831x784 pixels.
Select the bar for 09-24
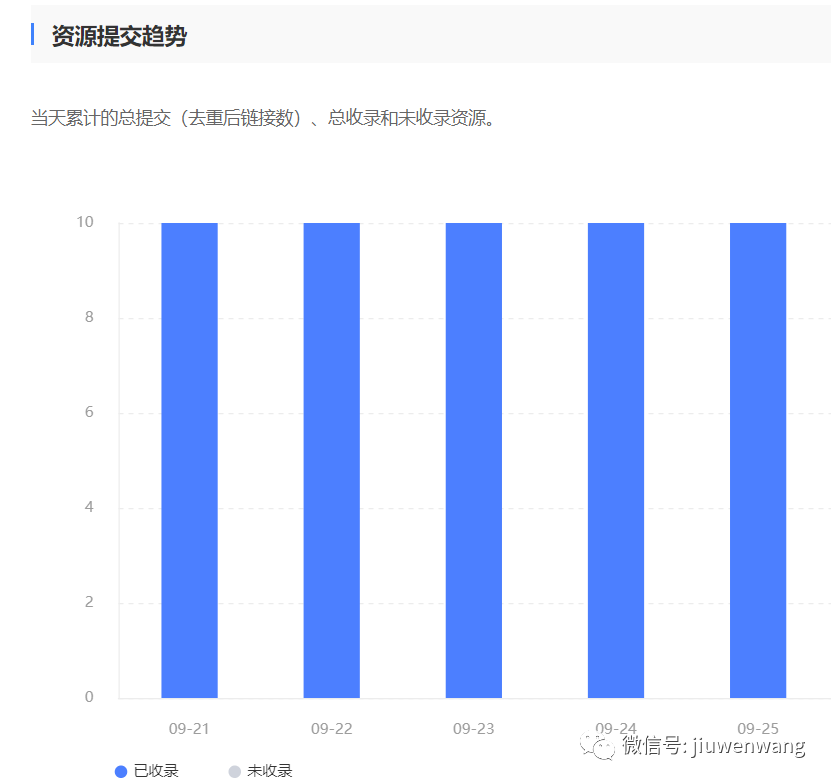[616, 460]
